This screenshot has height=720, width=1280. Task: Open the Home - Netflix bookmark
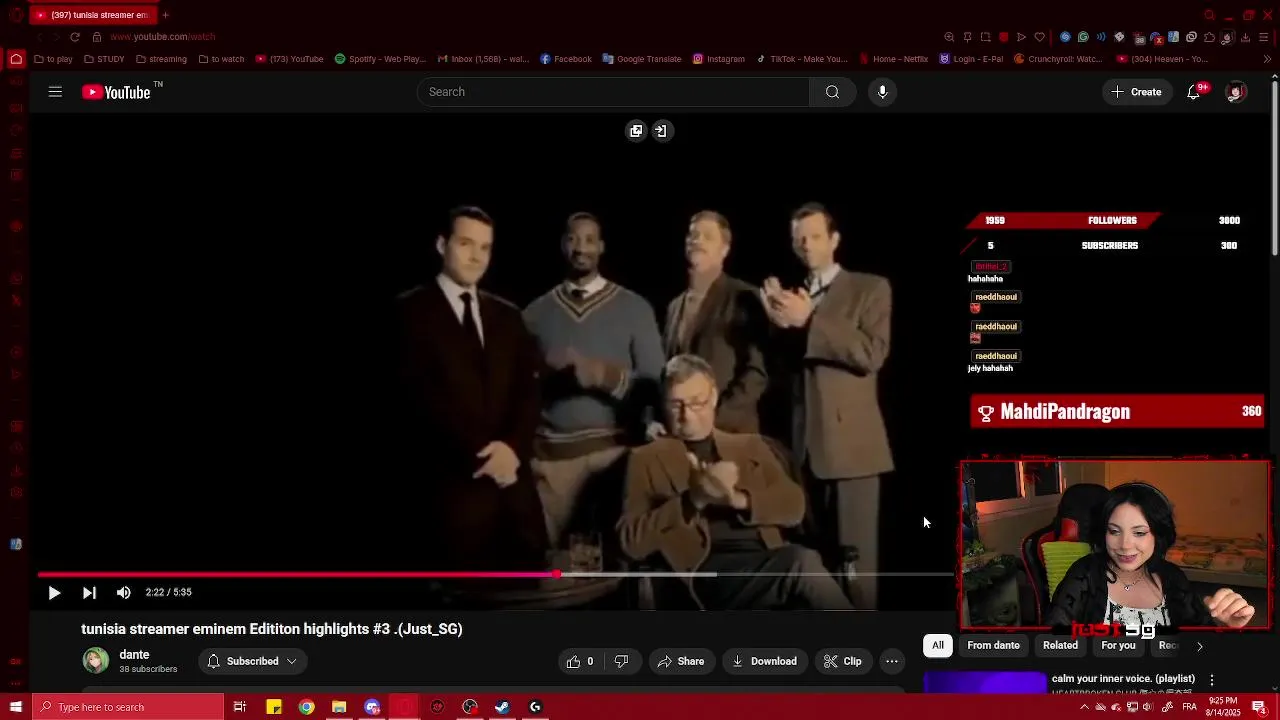[893, 59]
